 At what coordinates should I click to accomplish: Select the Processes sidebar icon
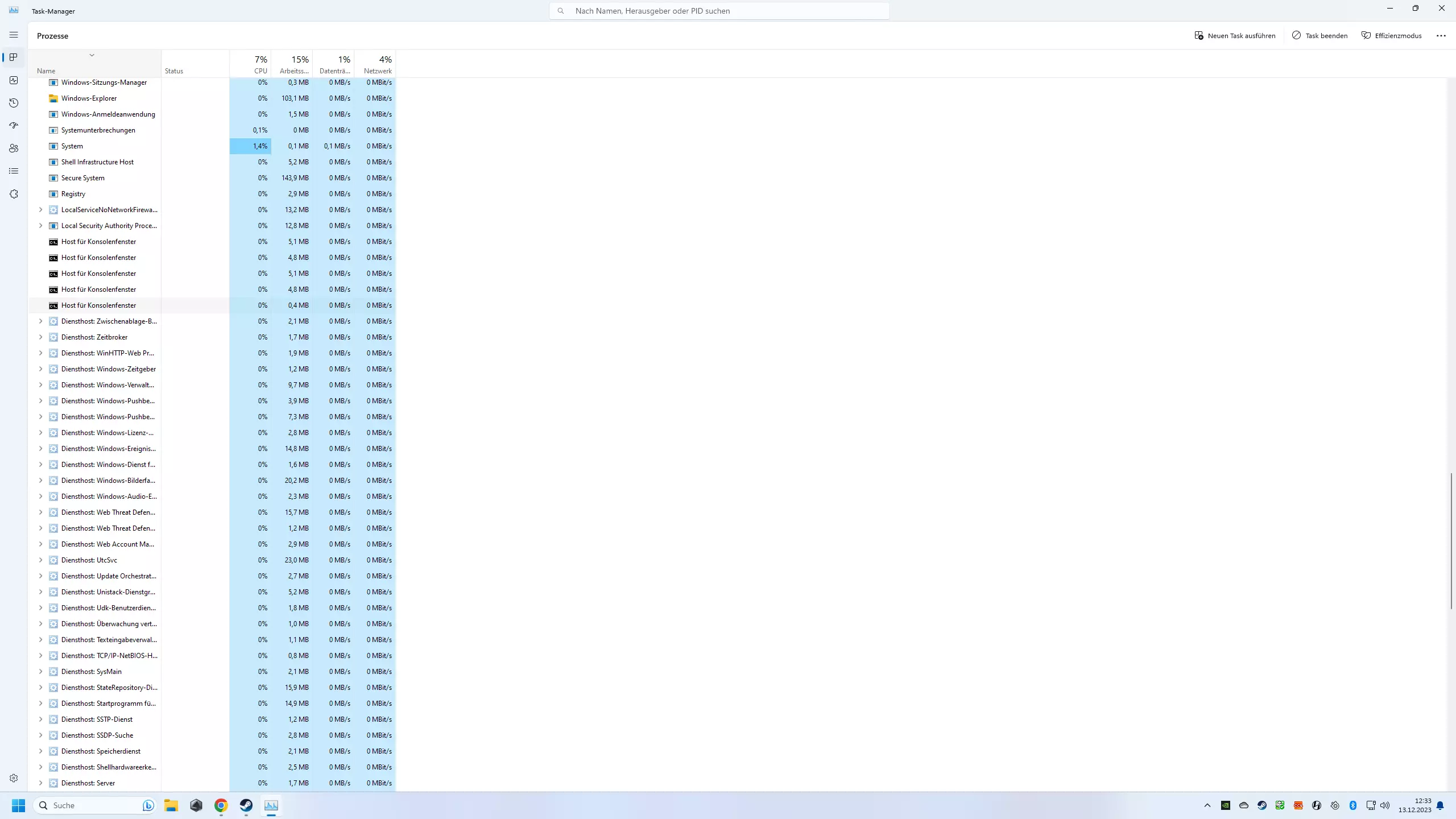[14, 57]
